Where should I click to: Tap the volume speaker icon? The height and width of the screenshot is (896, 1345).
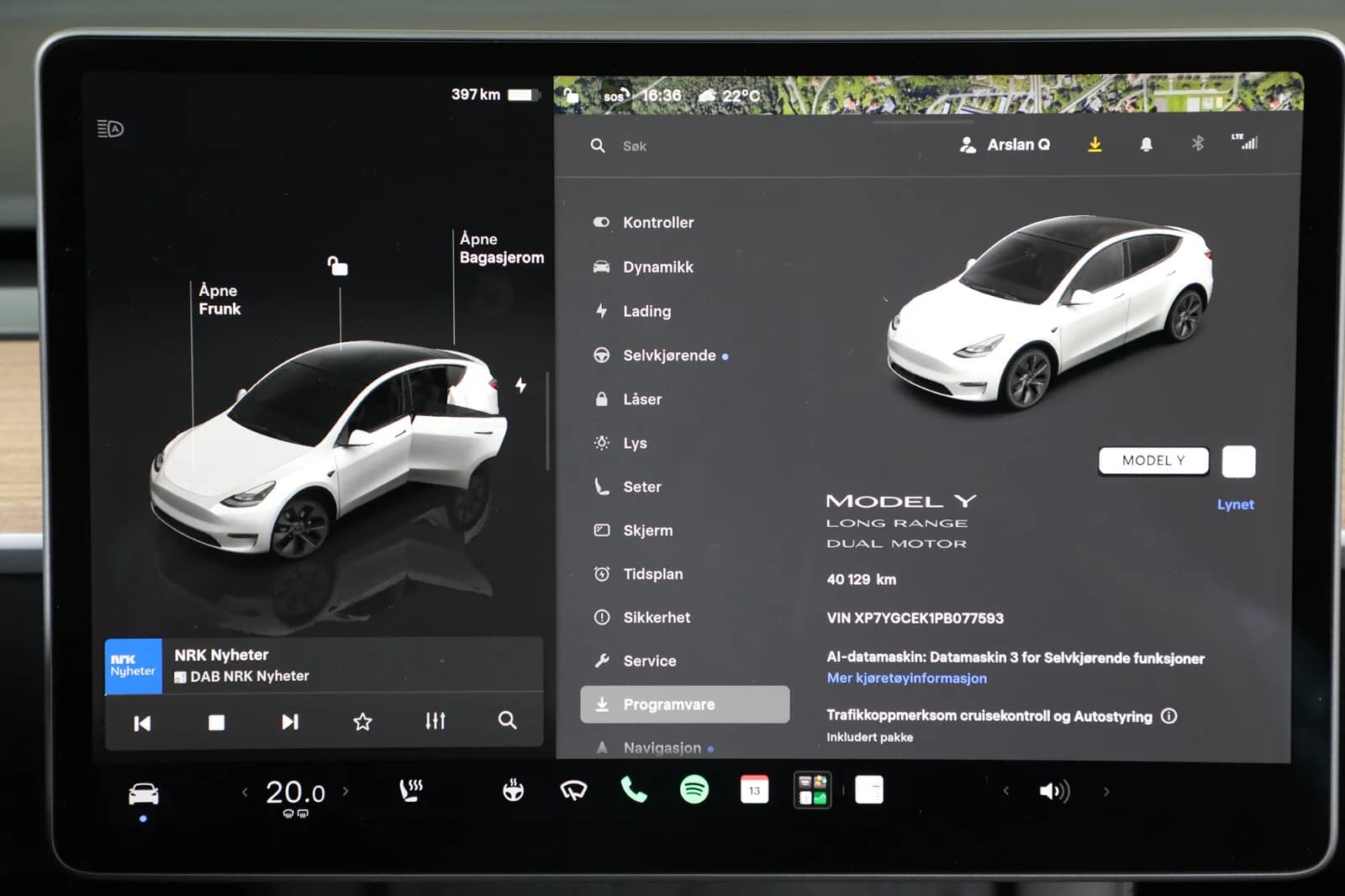pyautogui.click(x=1054, y=791)
